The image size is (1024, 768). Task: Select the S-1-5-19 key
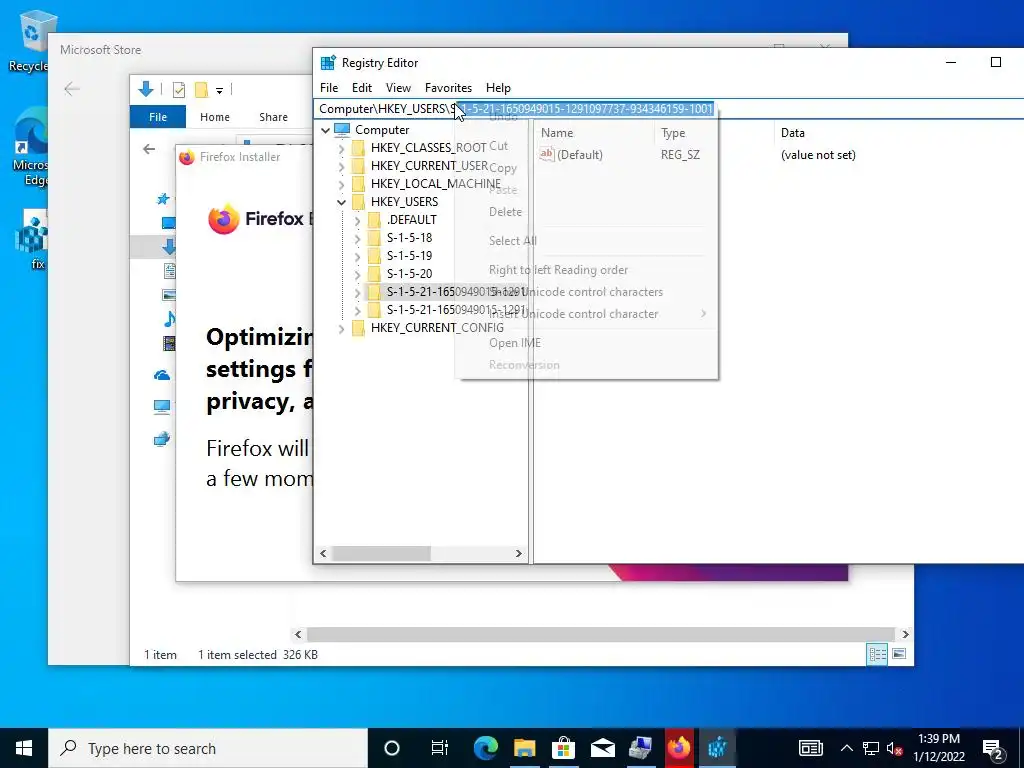tap(409, 256)
